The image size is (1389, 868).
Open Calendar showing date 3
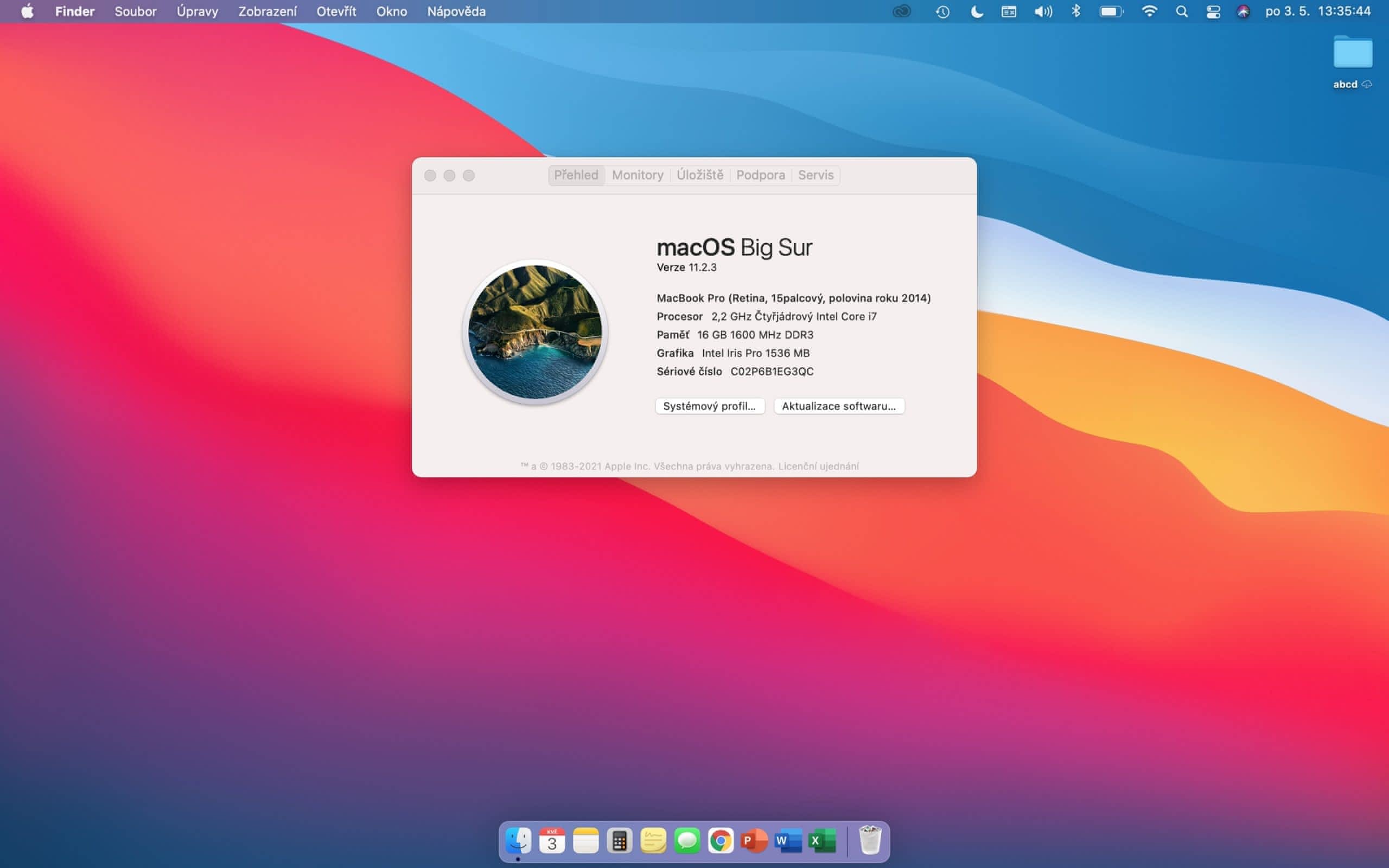(552, 841)
